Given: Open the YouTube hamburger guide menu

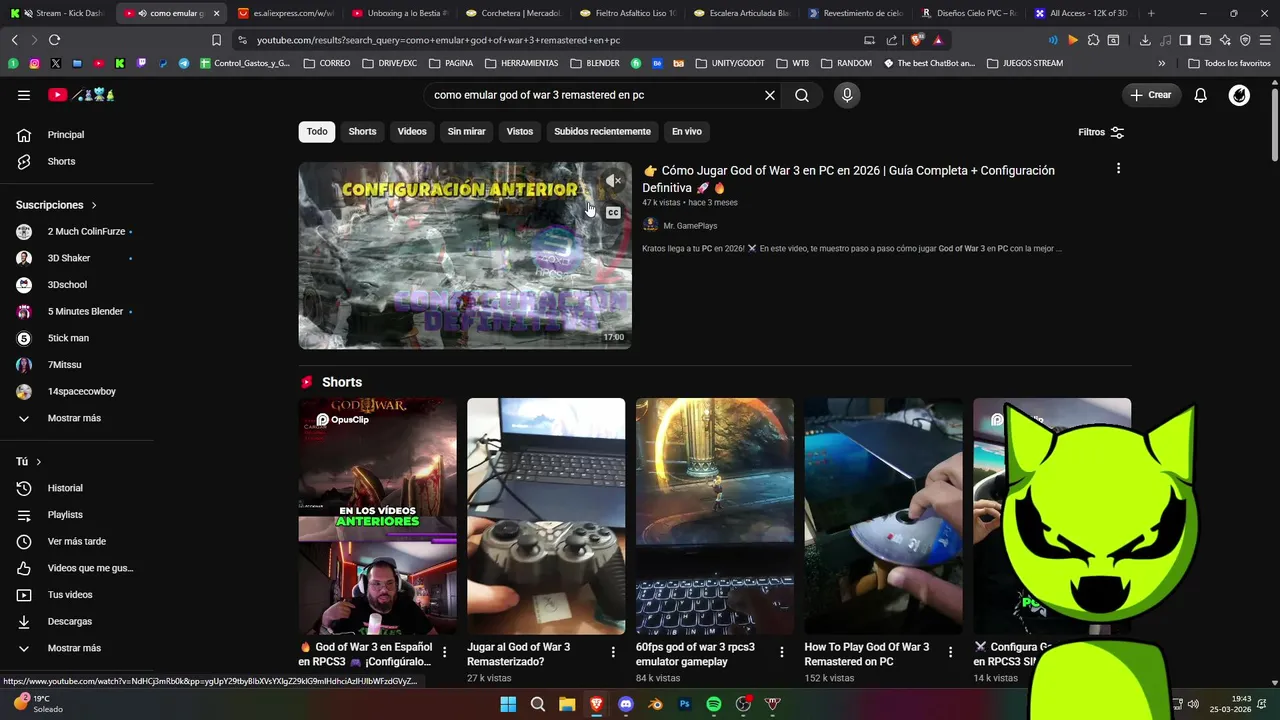Looking at the screenshot, I should [24, 95].
